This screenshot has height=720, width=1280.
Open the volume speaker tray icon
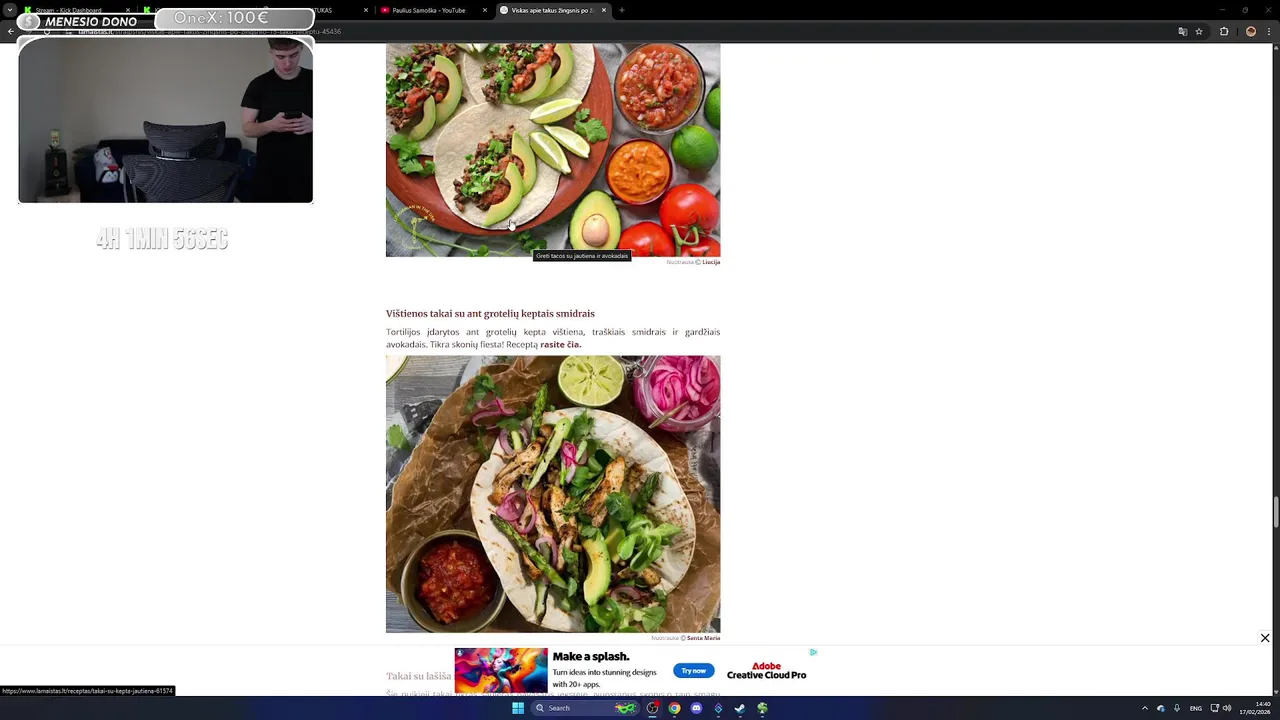tap(1227, 708)
